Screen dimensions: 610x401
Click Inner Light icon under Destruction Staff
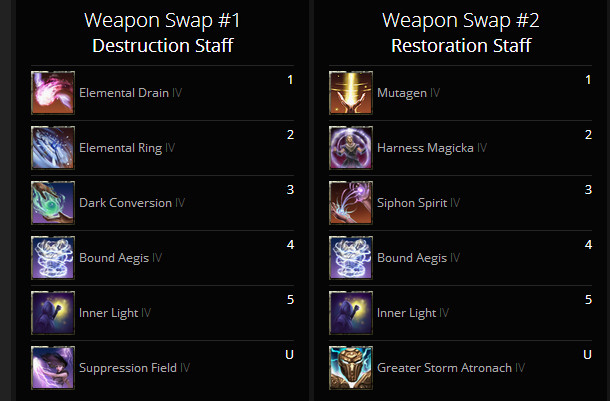[53, 313]
